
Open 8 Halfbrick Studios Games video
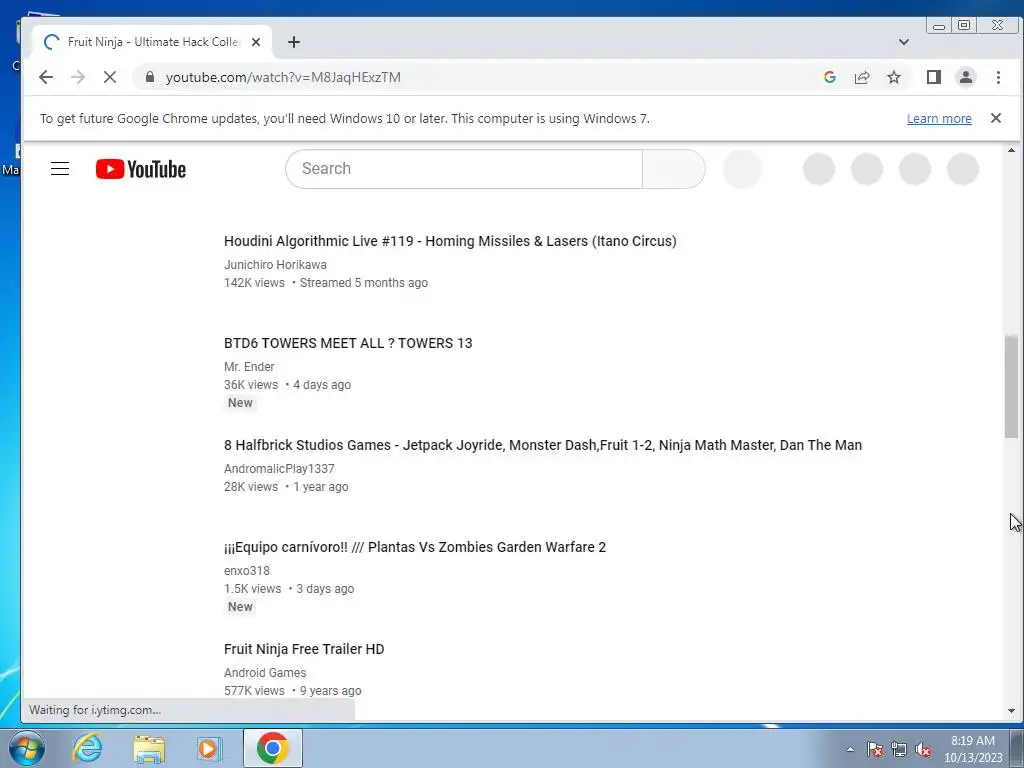[543, 445]
